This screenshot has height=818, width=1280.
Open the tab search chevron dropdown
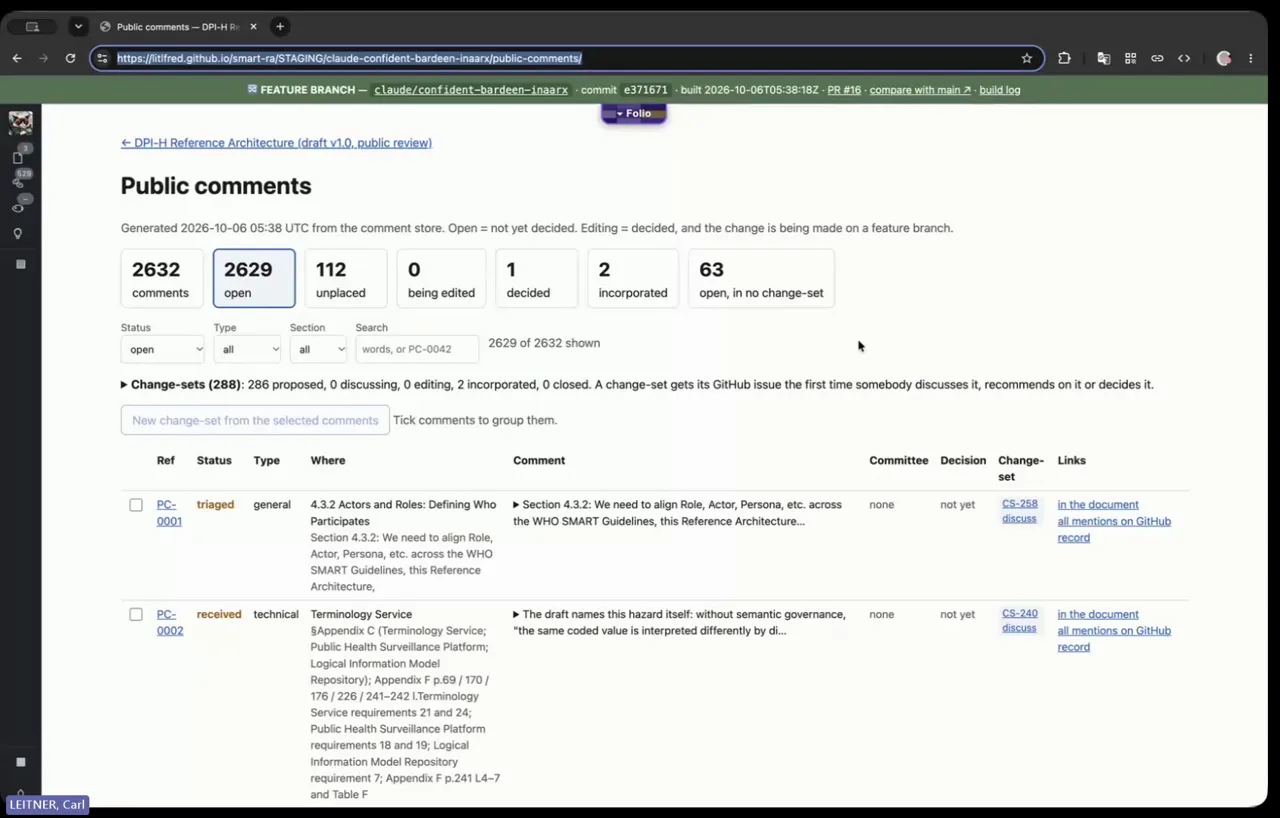[78, 27]
